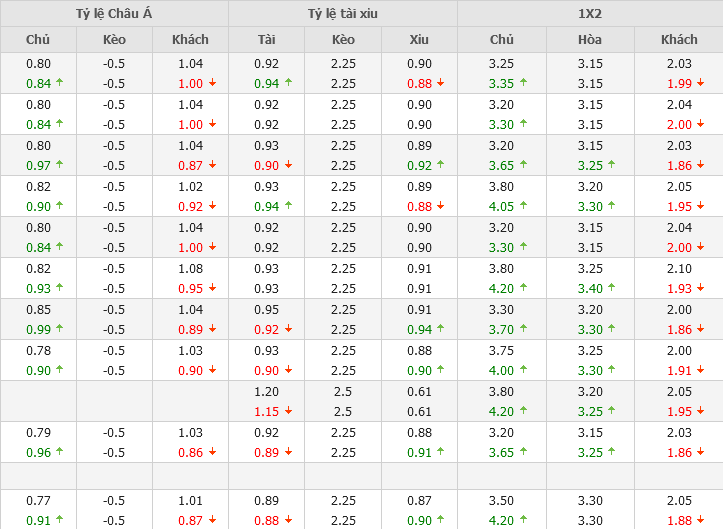Pick the 1.20 Tài odds value
Screen dimensions: 723x529
coord(266,392)
